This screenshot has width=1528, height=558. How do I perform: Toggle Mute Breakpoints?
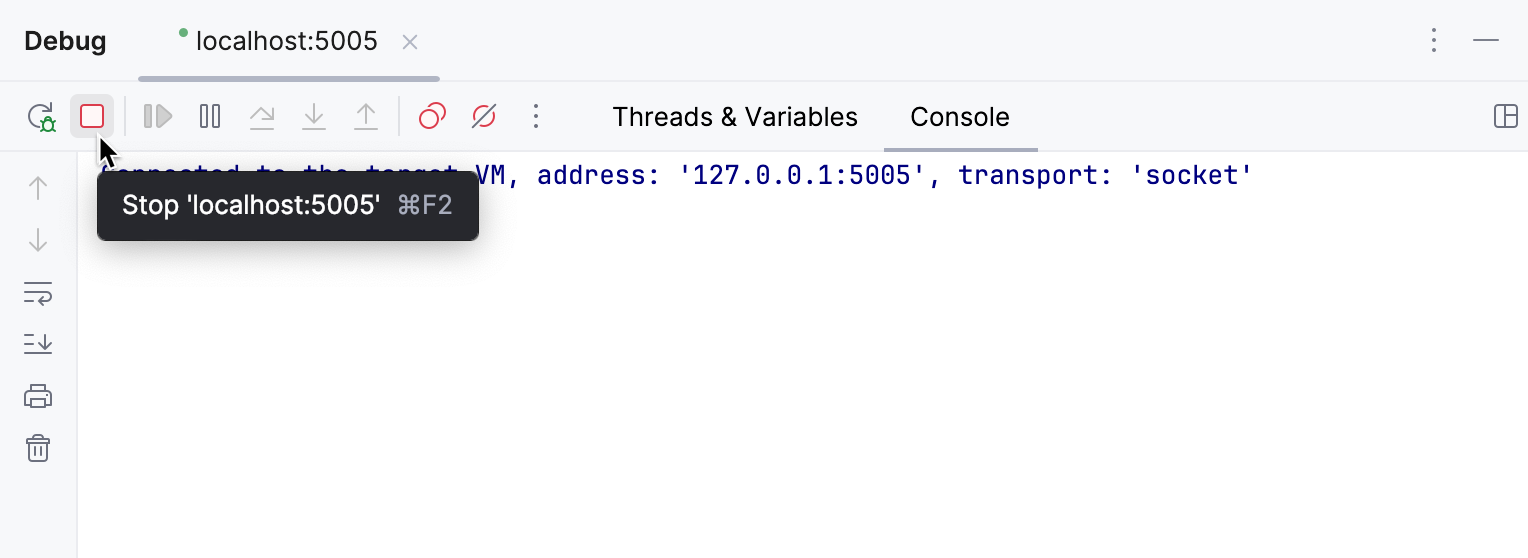coord(484,117)
